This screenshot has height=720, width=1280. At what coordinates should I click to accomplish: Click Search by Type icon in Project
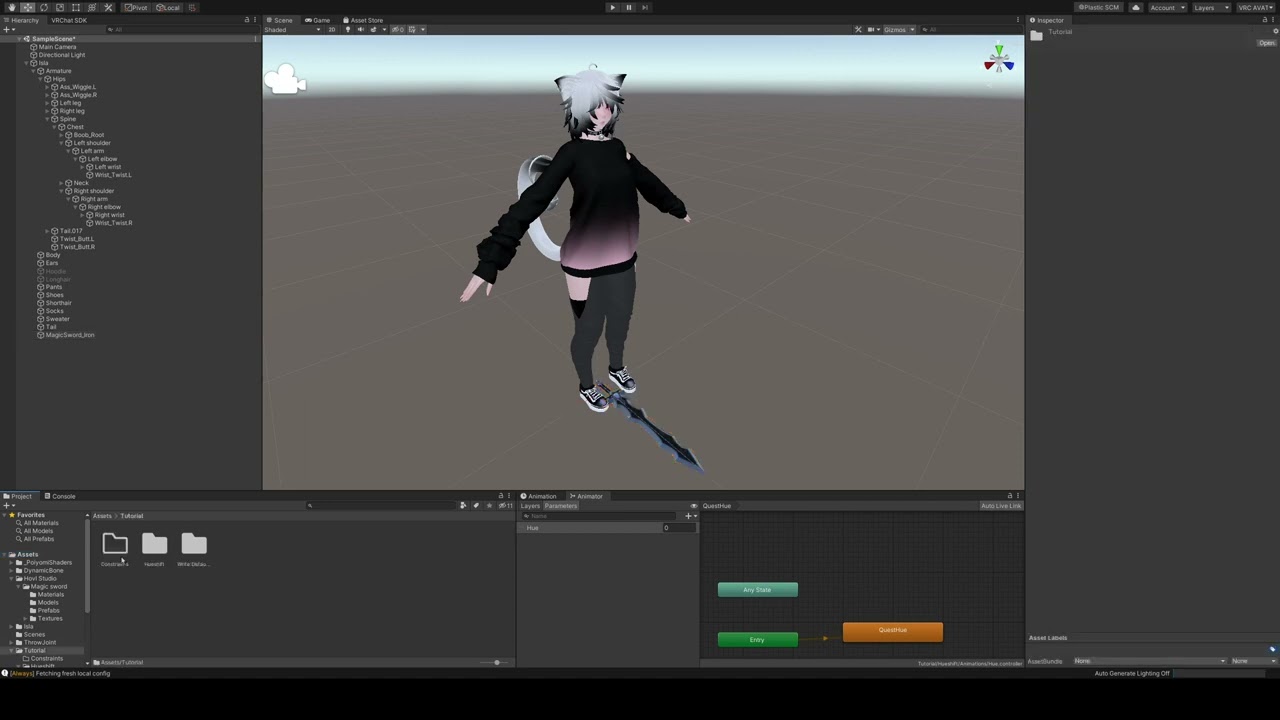point(463,505)
